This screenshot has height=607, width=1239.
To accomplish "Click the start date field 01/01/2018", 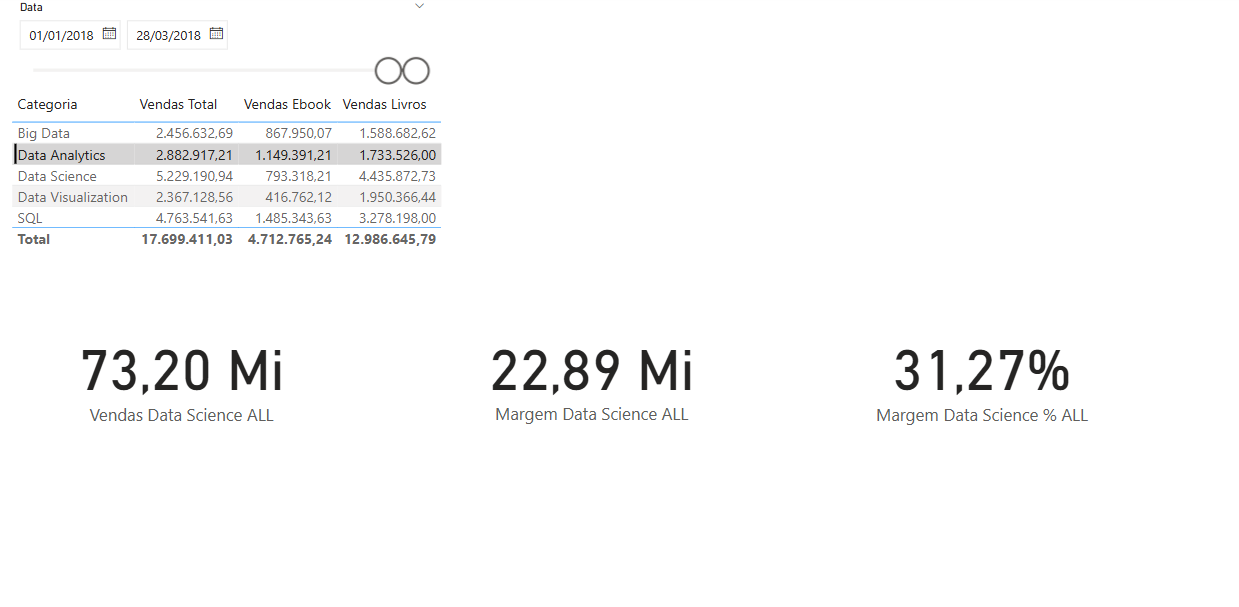I will pos(70,35).
